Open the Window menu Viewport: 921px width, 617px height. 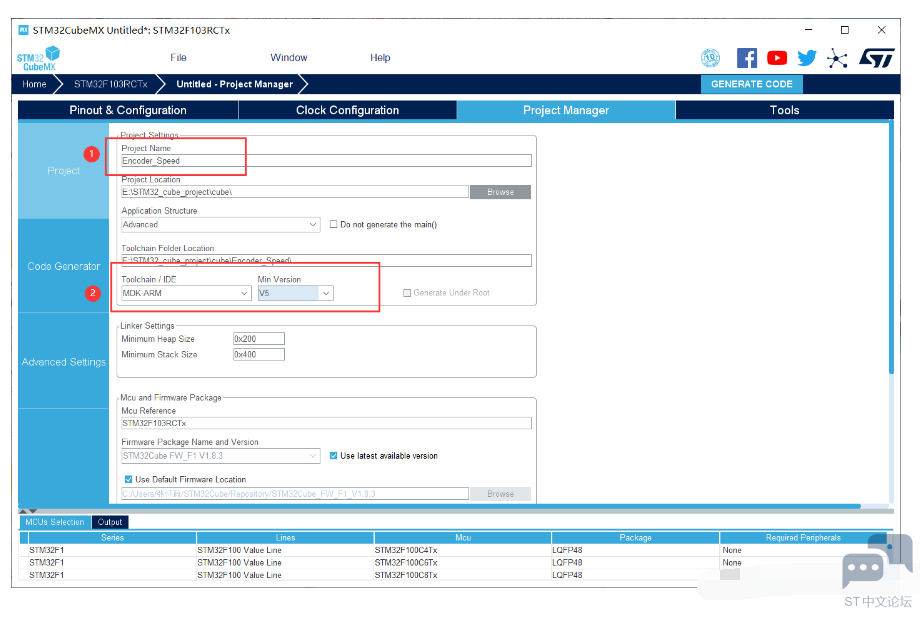[288, 58]
